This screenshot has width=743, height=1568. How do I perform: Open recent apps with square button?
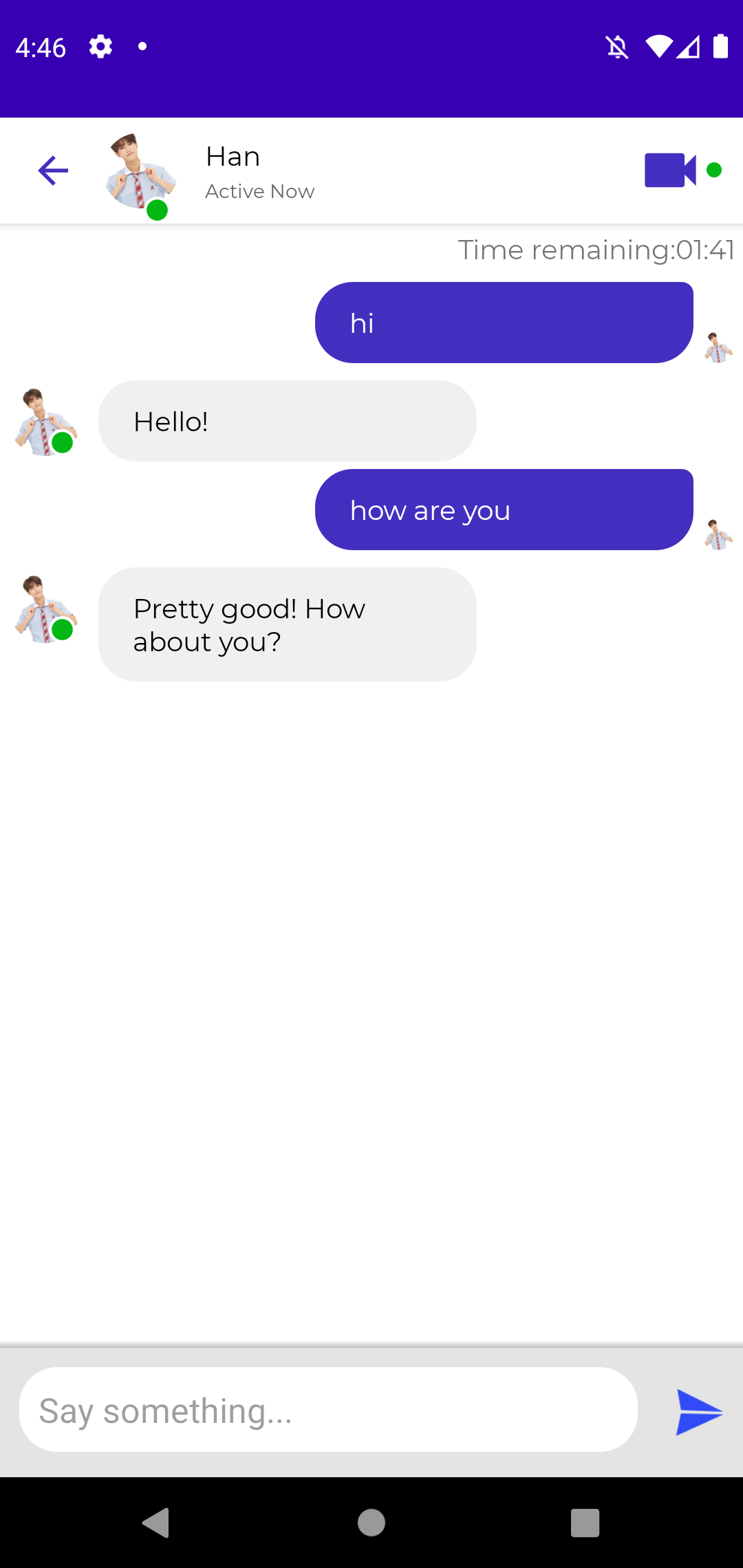click(x=585, y=1523)
